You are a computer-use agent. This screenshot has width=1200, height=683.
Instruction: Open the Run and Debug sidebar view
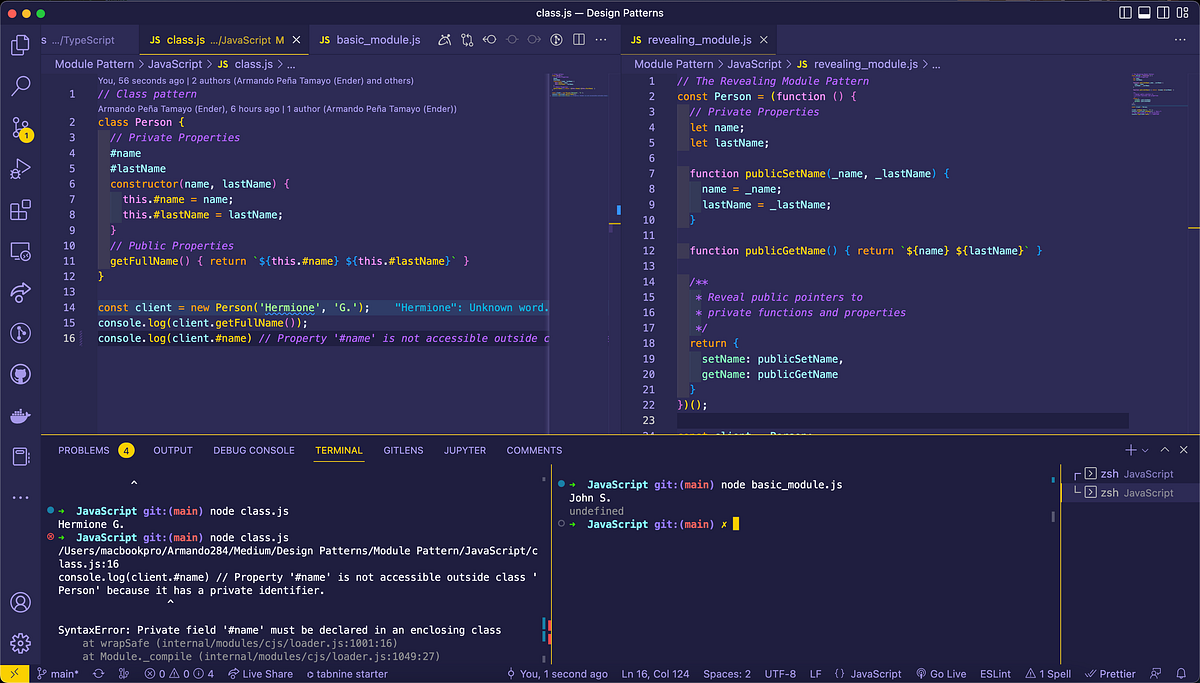point(20,168)
